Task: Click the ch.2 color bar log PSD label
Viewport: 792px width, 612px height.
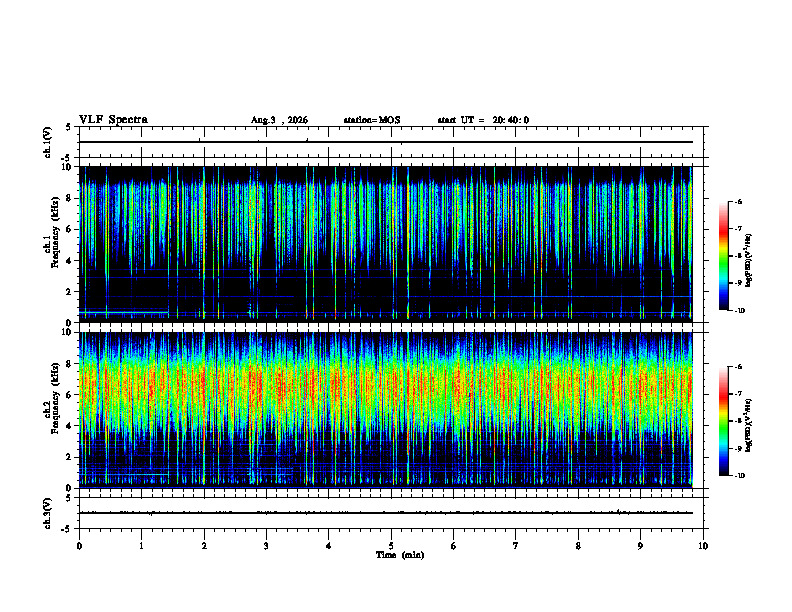Action: 749,424
